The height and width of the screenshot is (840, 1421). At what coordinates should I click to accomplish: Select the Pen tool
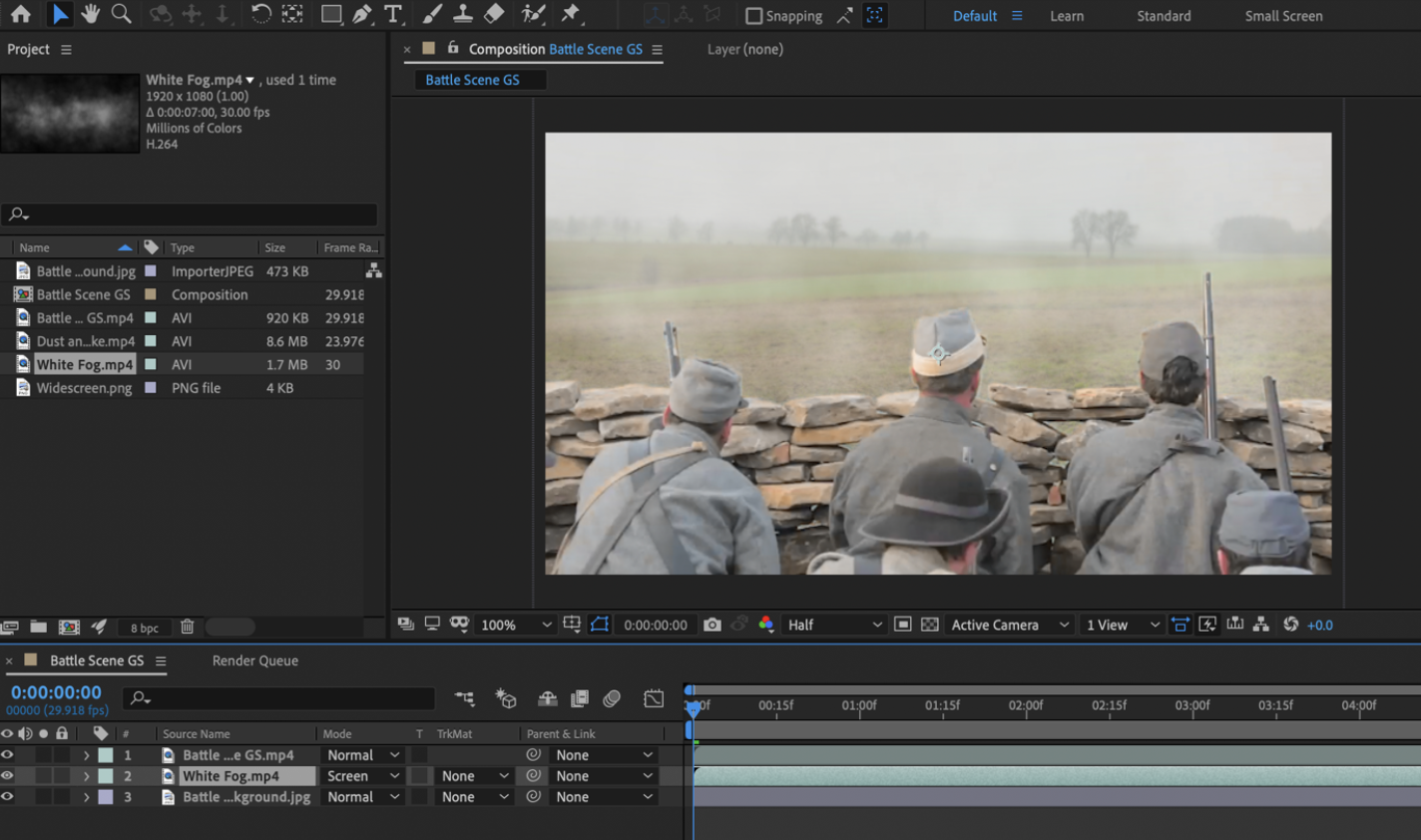click(361, 14)
